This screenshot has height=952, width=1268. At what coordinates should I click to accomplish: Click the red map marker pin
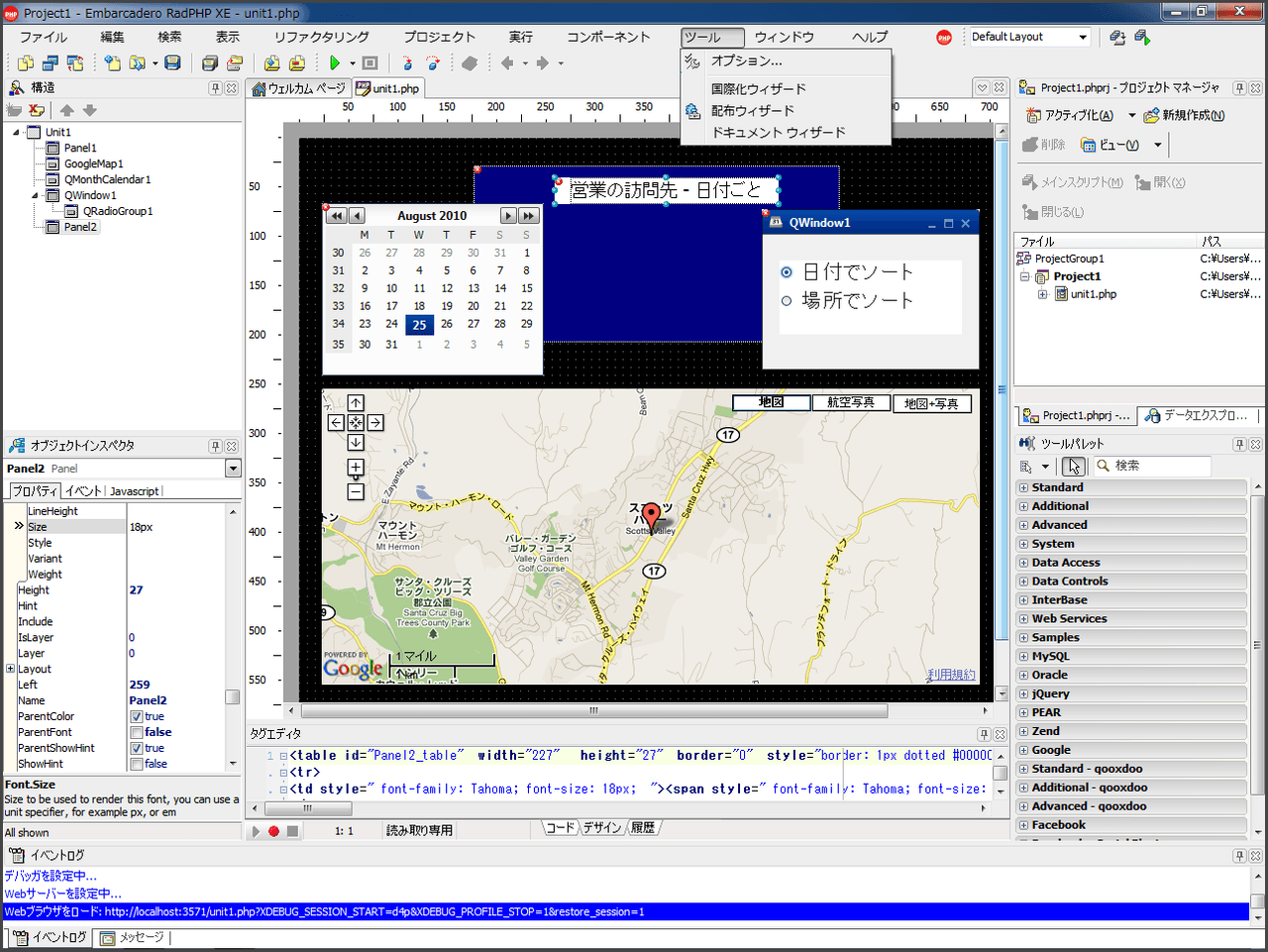click(x=651, y=516)
